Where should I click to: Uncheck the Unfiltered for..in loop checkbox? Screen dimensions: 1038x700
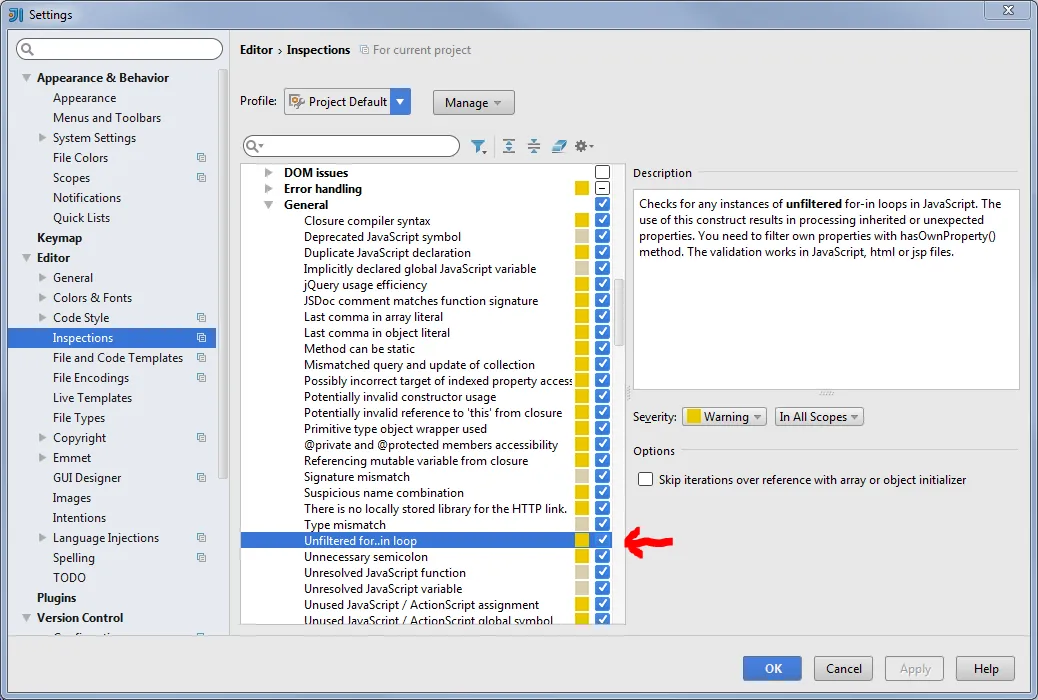coord(602,540)
